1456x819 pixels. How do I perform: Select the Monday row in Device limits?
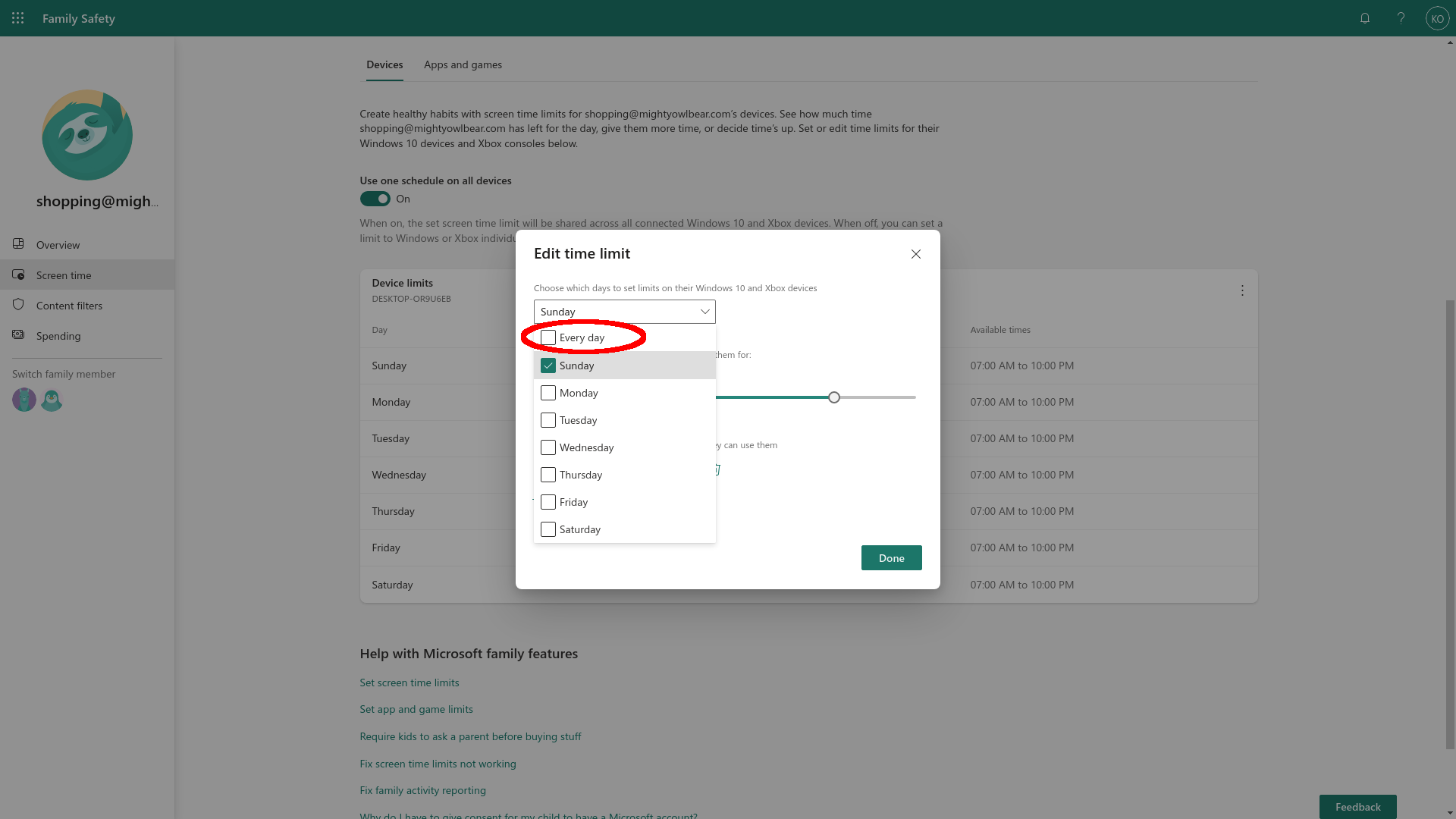808,402
